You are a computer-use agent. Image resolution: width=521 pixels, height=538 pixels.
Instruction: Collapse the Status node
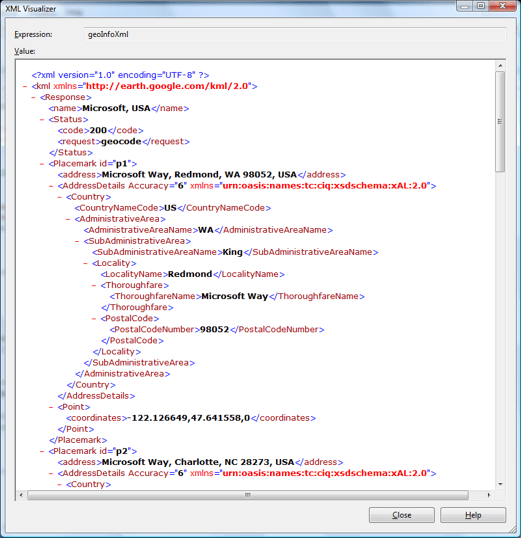click(x=42, y=119)
